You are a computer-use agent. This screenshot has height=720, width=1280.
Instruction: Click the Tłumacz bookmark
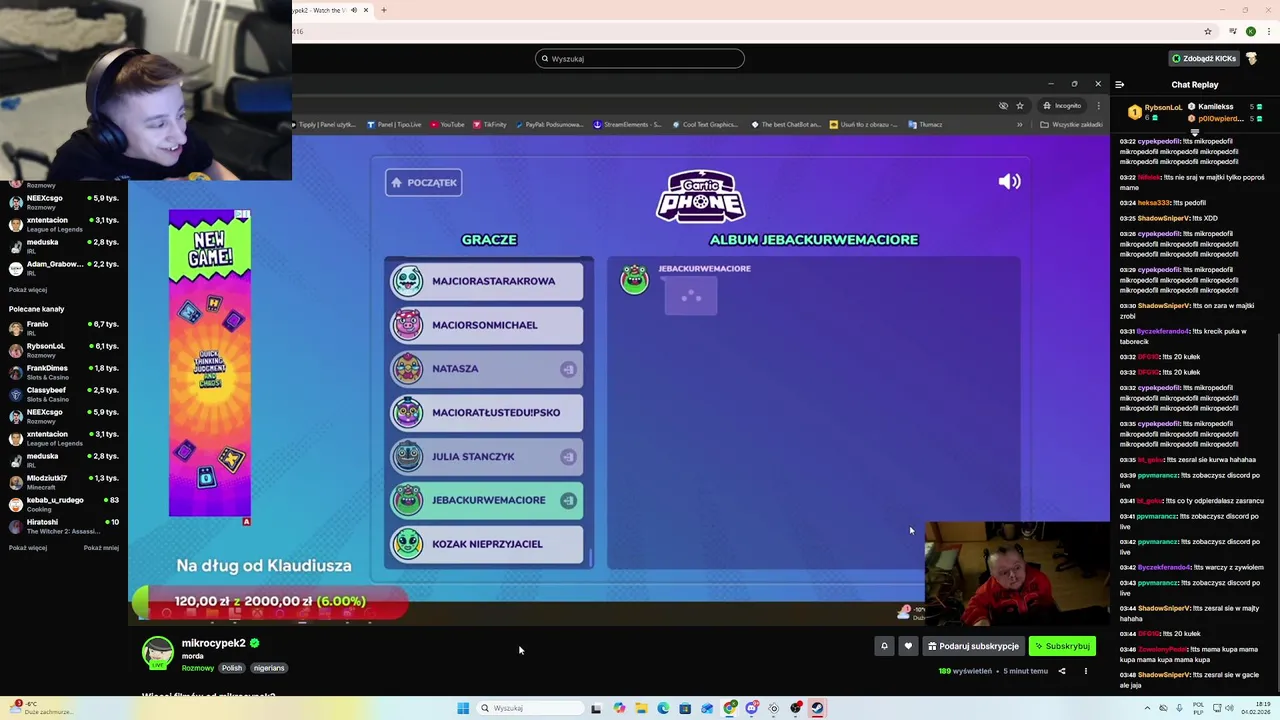pos(925,125)
